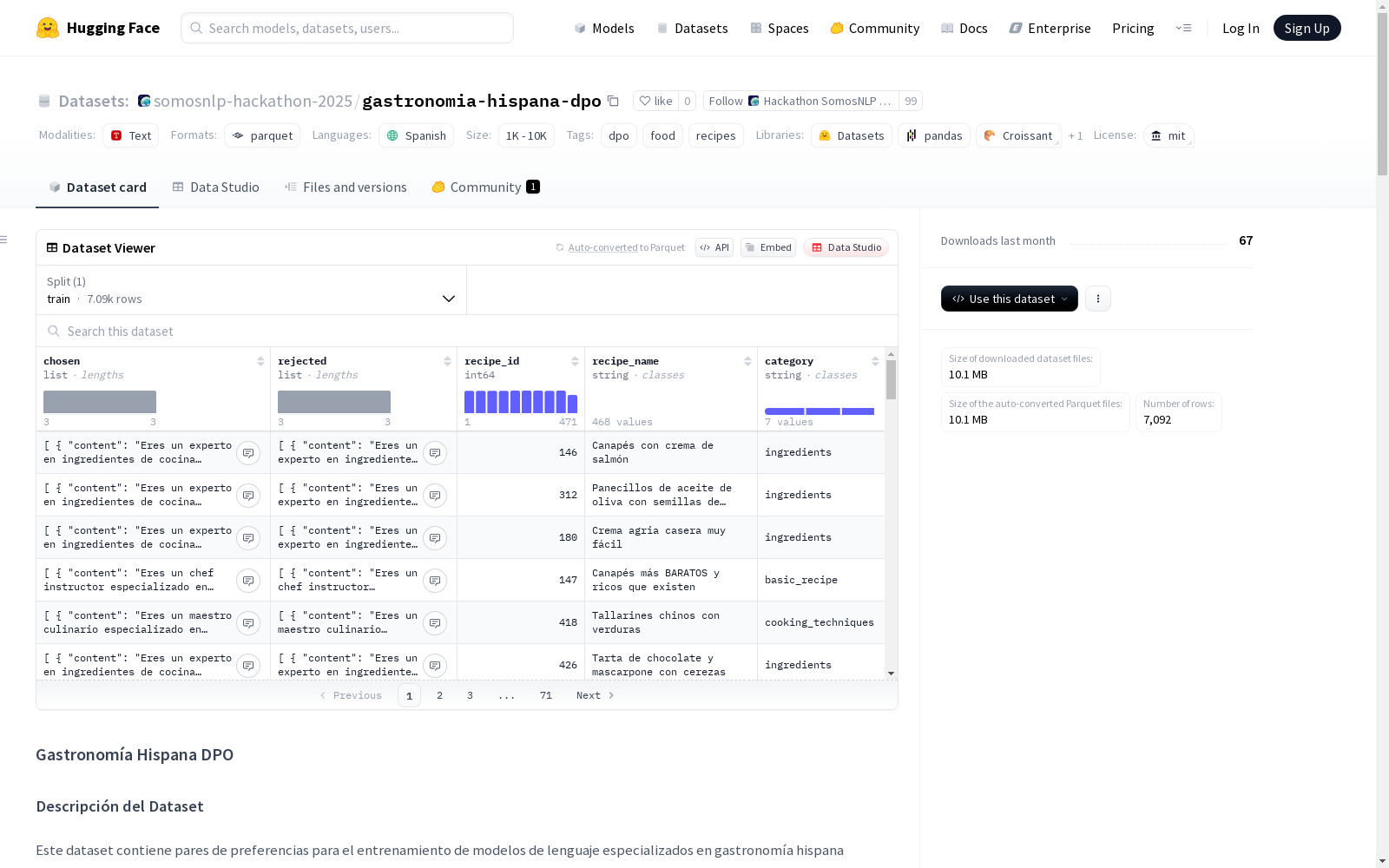Click the recipe_id histogram bars
Viewport: 1389px width, 868px height.
click(521, 402)
